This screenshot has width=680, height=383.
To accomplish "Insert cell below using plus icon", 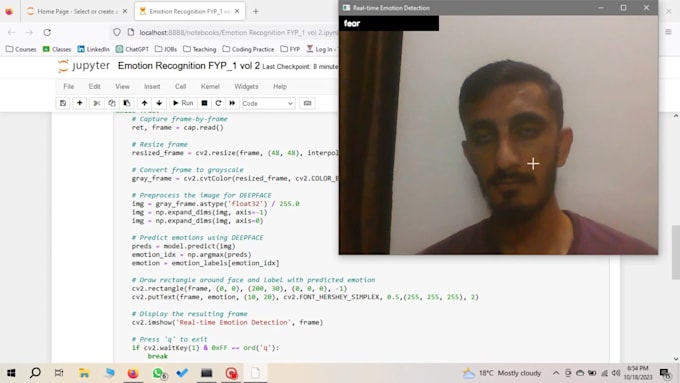I will pos(79,103).
